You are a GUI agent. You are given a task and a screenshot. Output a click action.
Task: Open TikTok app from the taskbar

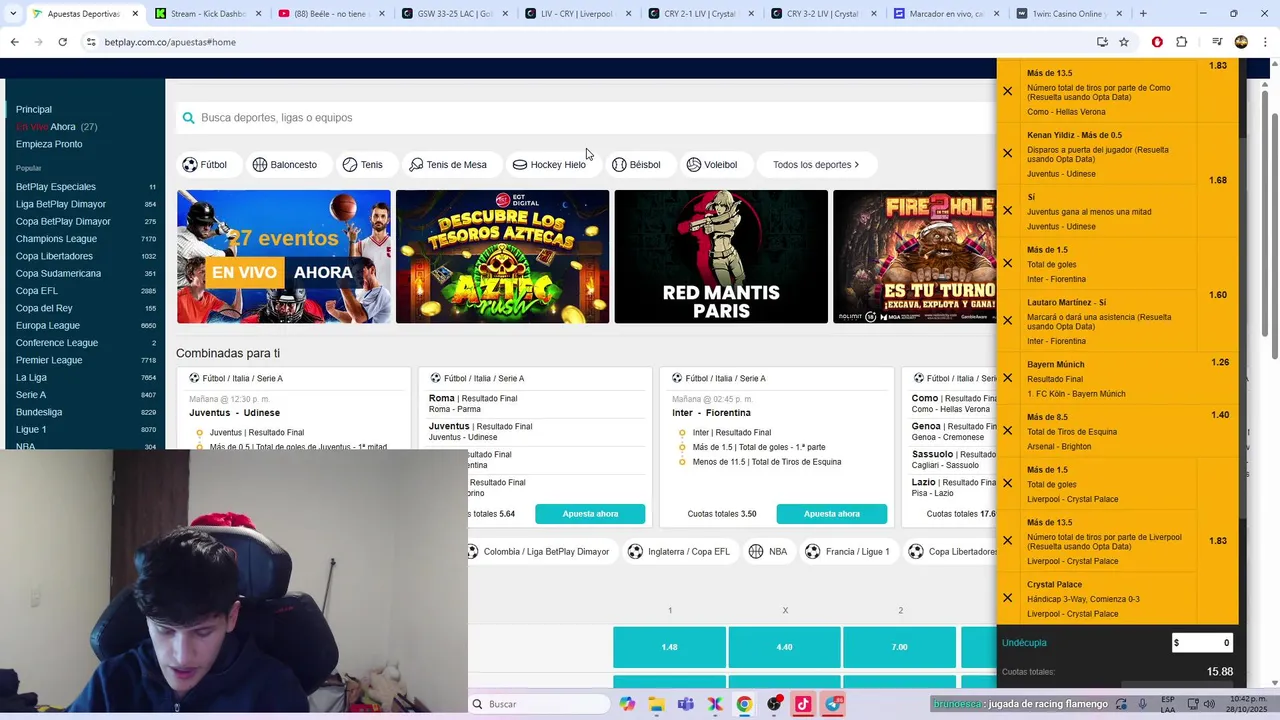pos(803,704)
